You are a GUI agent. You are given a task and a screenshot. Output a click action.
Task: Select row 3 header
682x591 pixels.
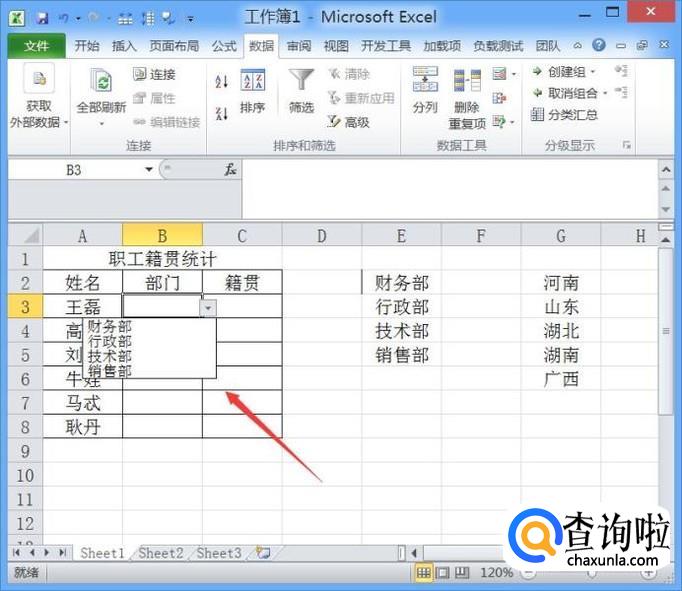click(25, 307)
